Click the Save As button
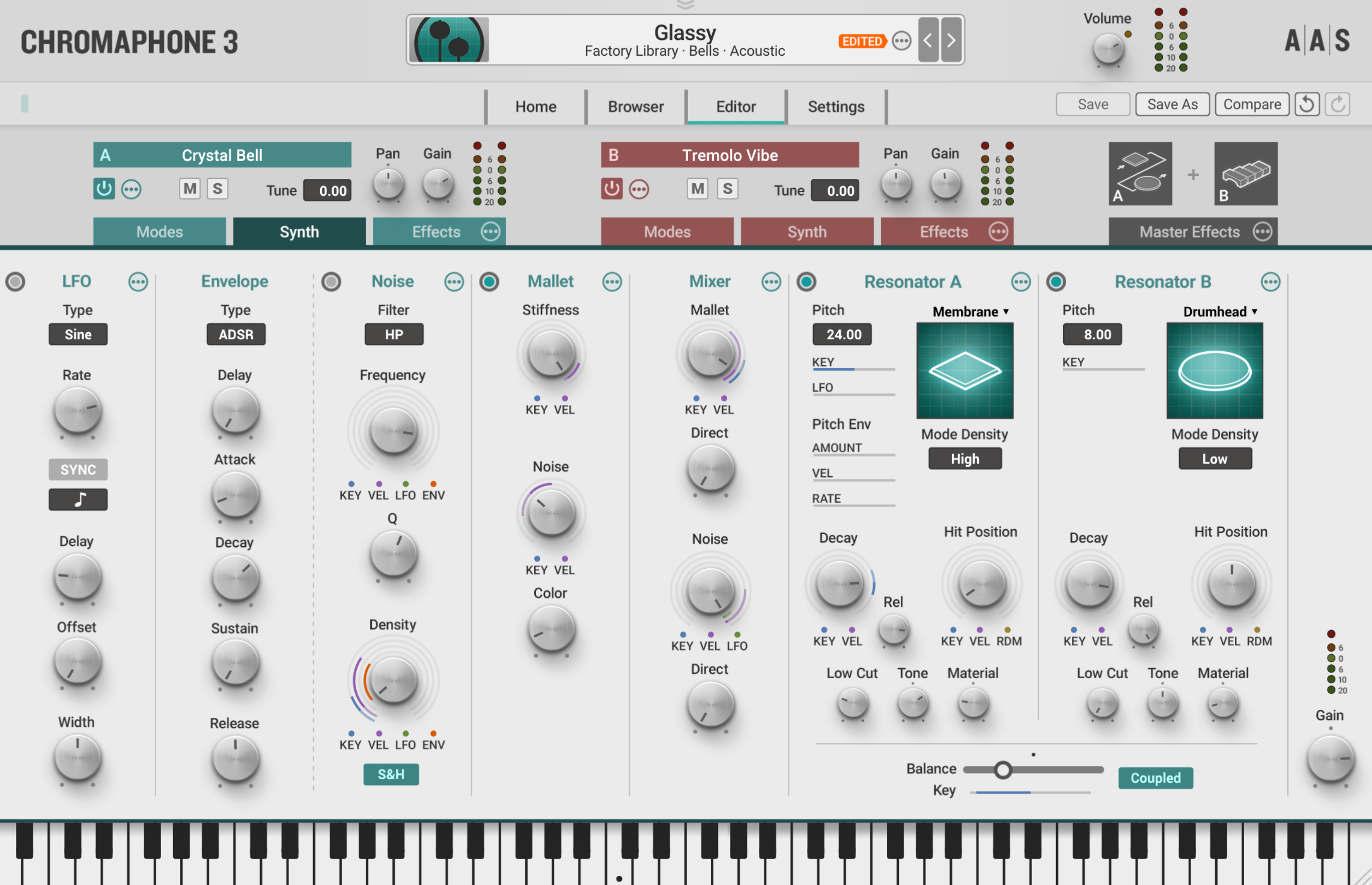1372x885 pixels. 1172,104
